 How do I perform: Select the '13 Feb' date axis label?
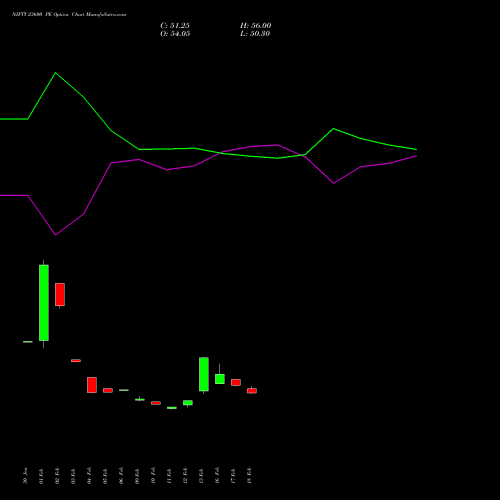[x=201, y=476]
